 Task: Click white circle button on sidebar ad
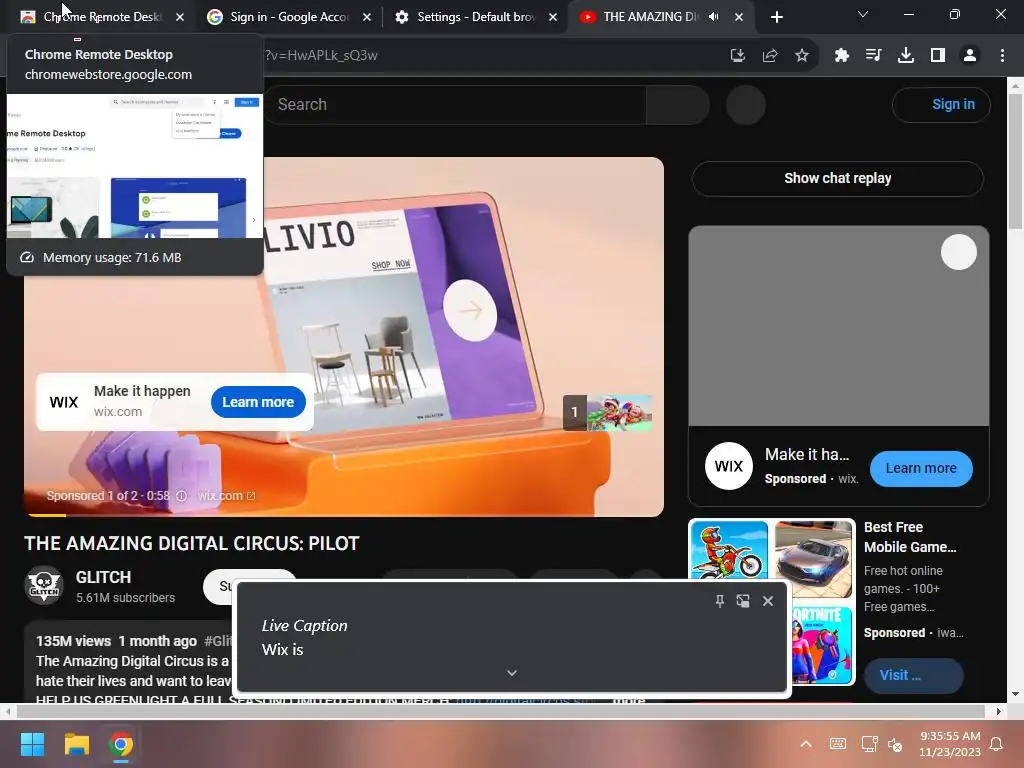click(959, 252)
